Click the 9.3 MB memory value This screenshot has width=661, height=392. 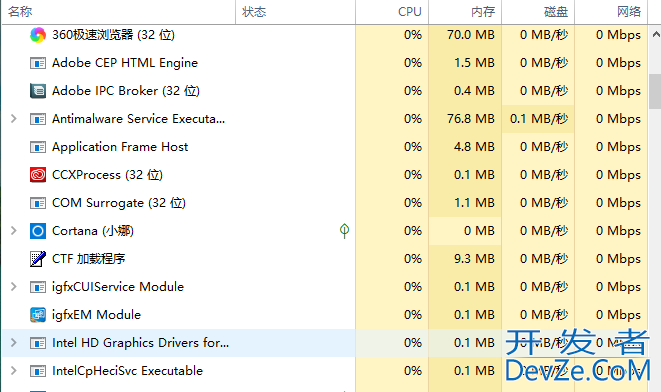[x=474, y=258]
